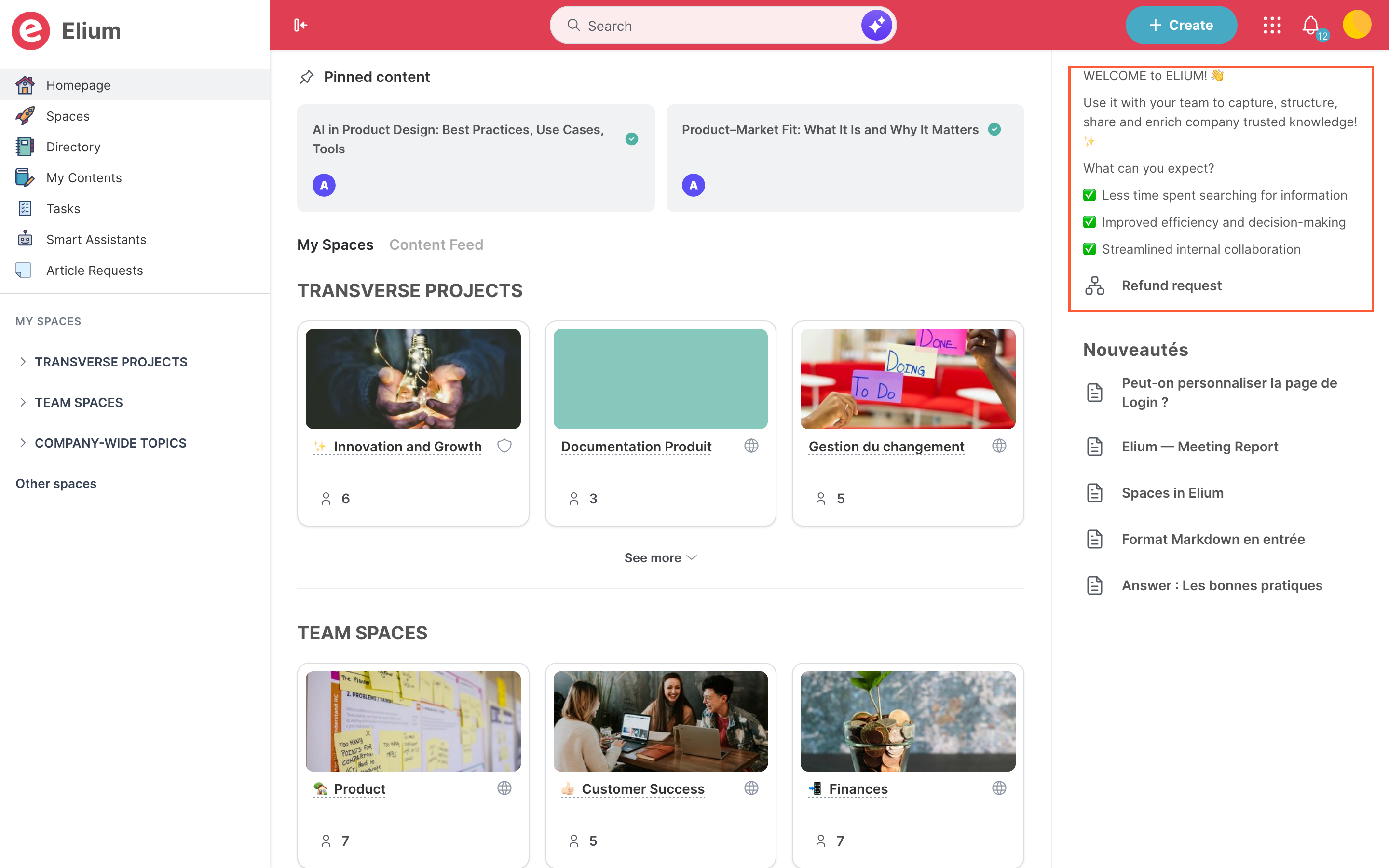1389x868 pixels.
Task: Click the Article Requests icon
Action: [24, 271]
